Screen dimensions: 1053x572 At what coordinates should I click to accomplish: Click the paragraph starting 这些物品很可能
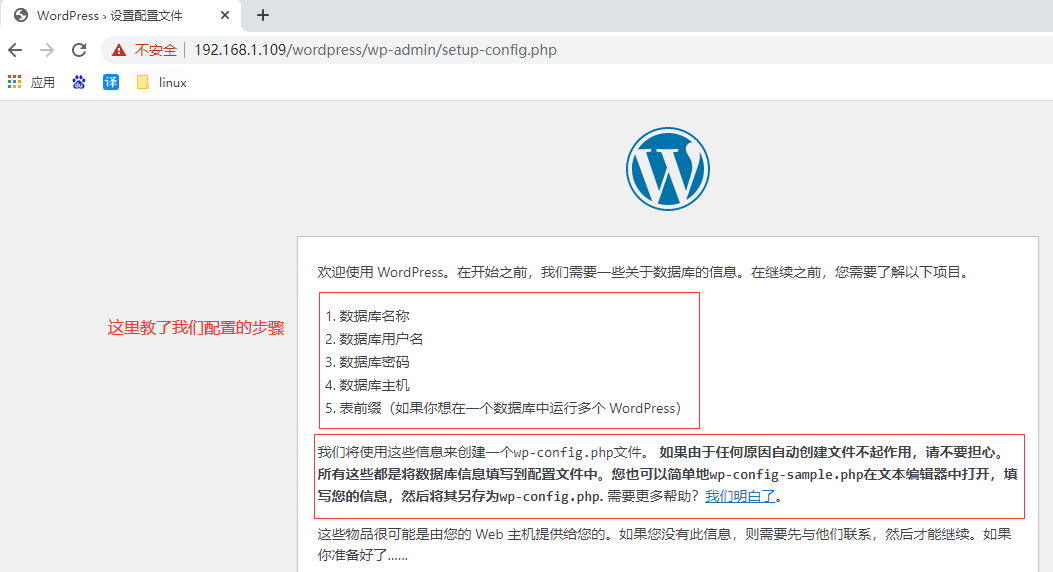[x=664, y=544]
